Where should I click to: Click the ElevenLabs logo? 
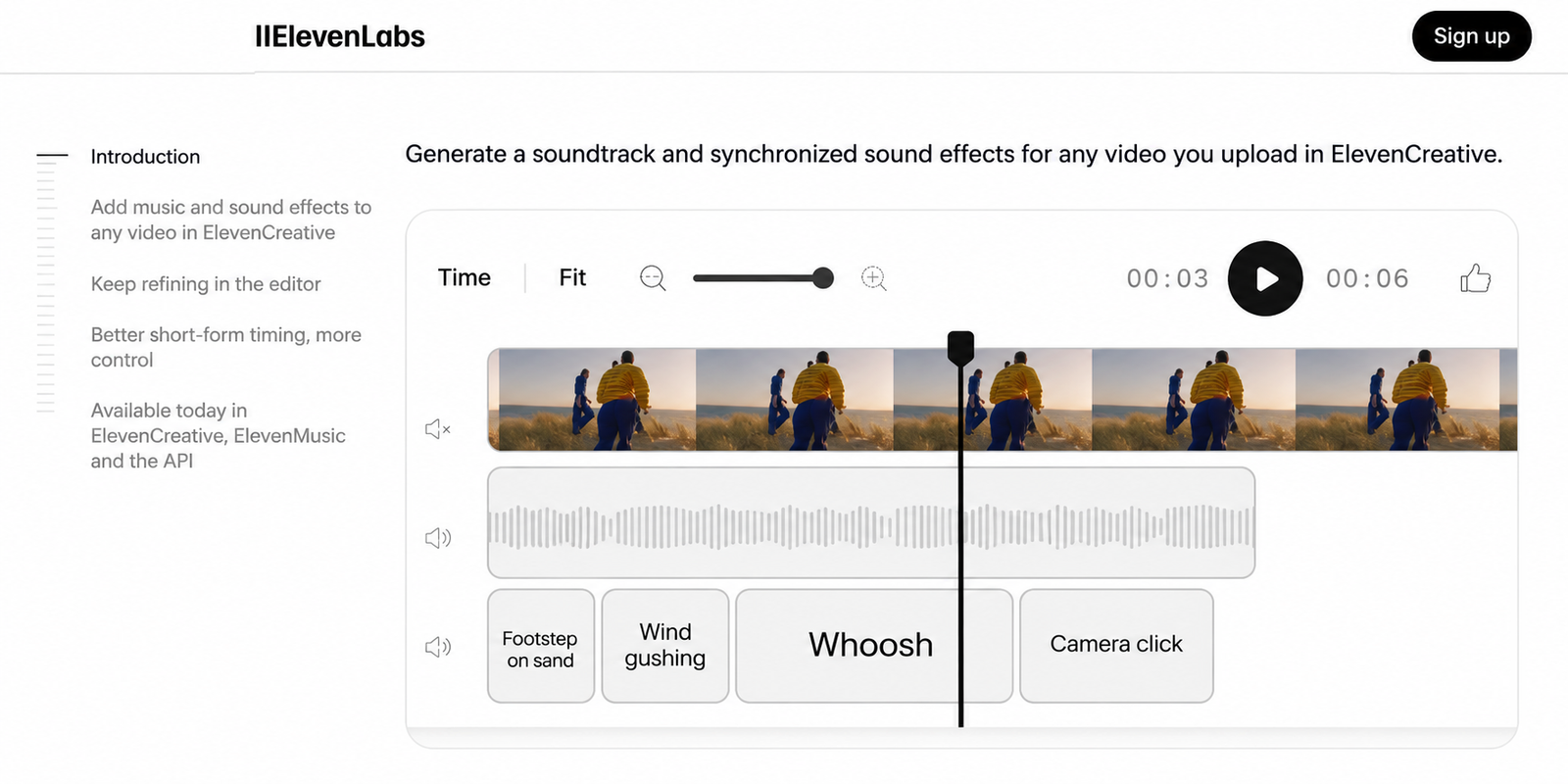point(340,36)
